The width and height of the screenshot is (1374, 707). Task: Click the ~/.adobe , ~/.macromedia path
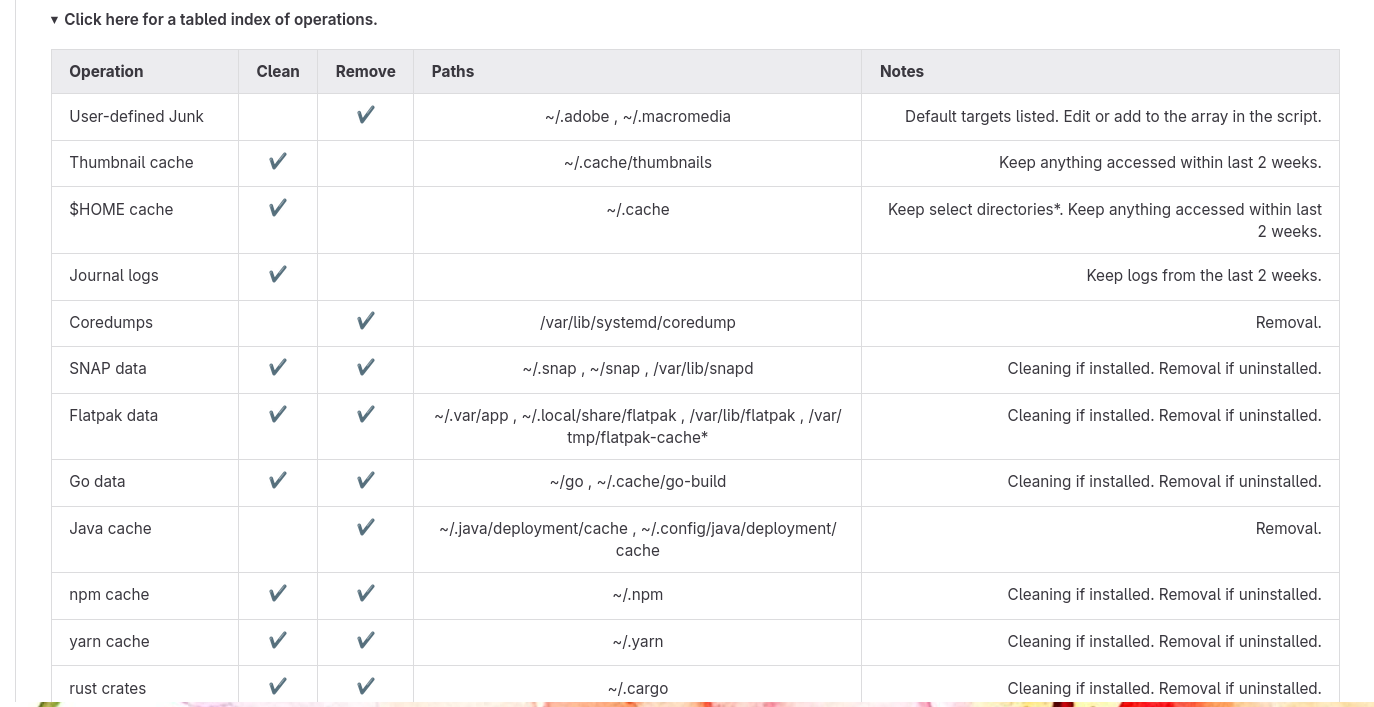pyautogui.click(x=638, y=117)
